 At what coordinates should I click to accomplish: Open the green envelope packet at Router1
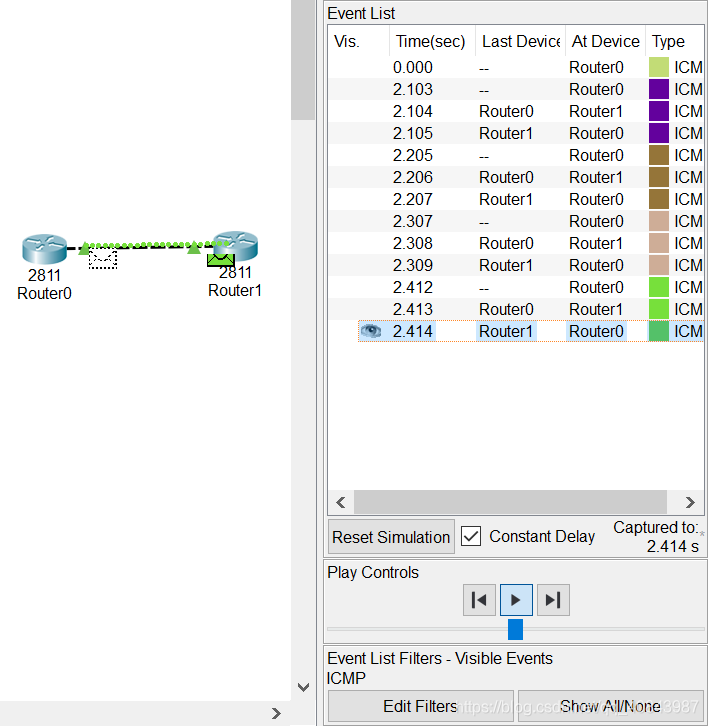coord(220,260)
